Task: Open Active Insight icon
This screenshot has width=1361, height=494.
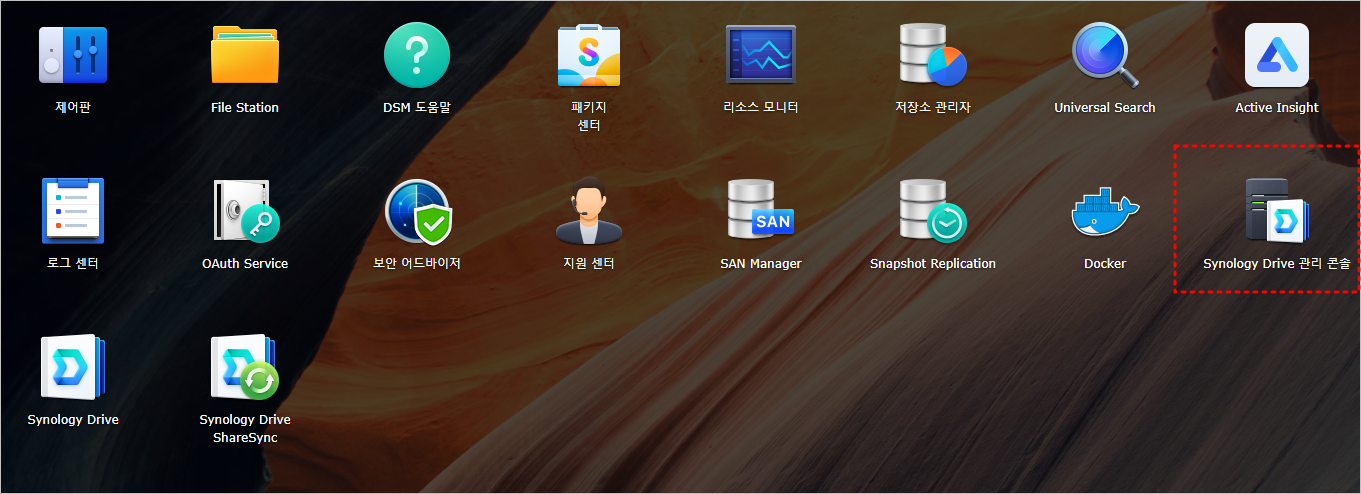Action: coord(1277,55)
